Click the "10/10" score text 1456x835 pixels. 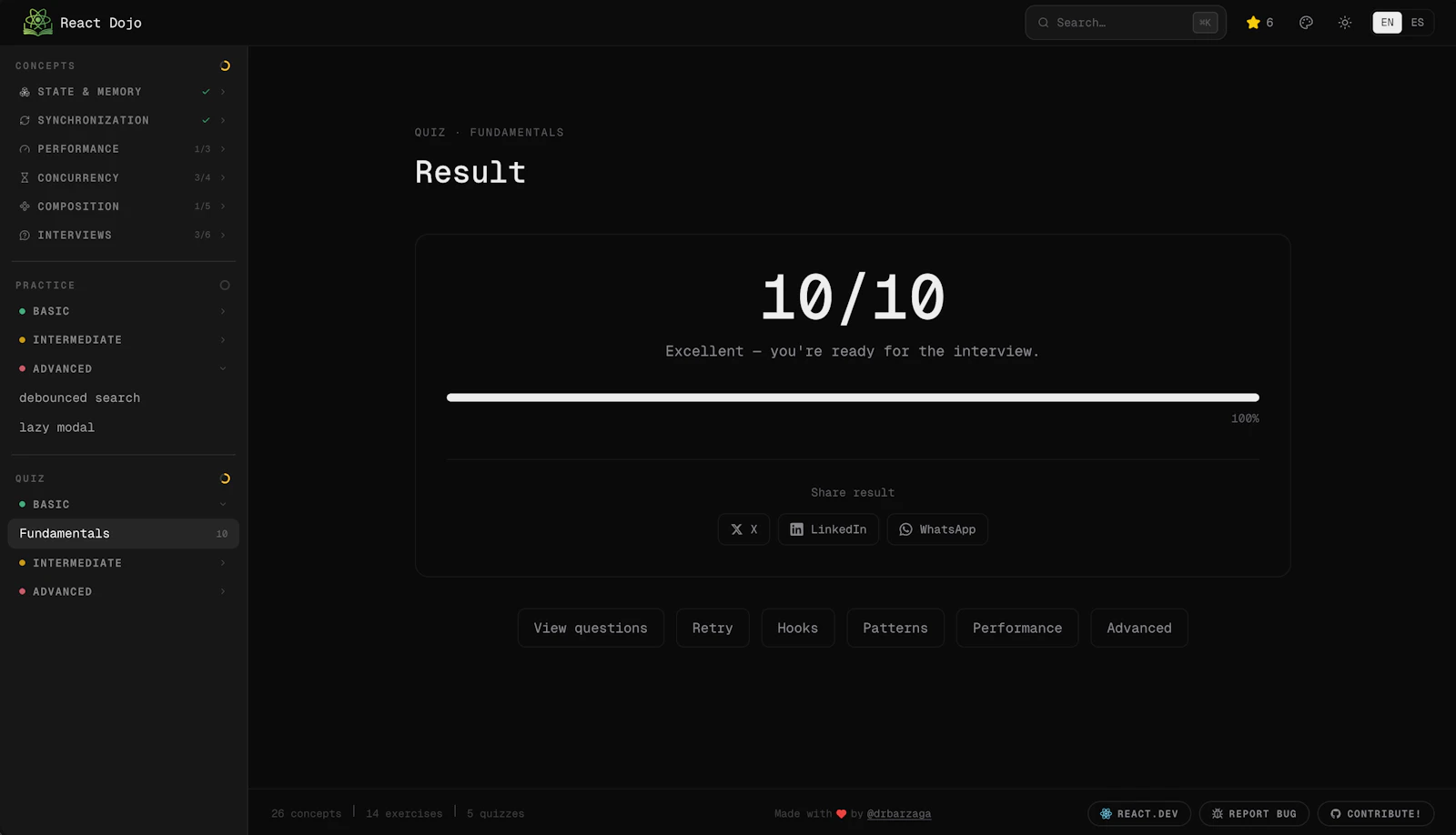(x=853, y=297)
